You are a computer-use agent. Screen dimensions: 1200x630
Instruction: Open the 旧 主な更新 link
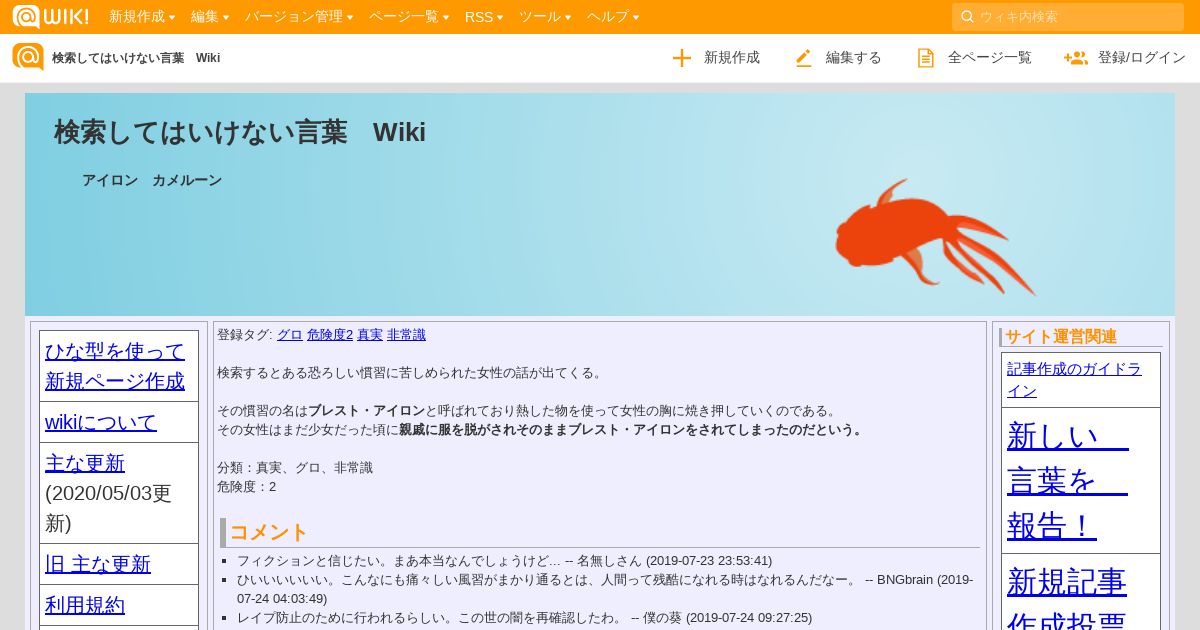point(98,564)
